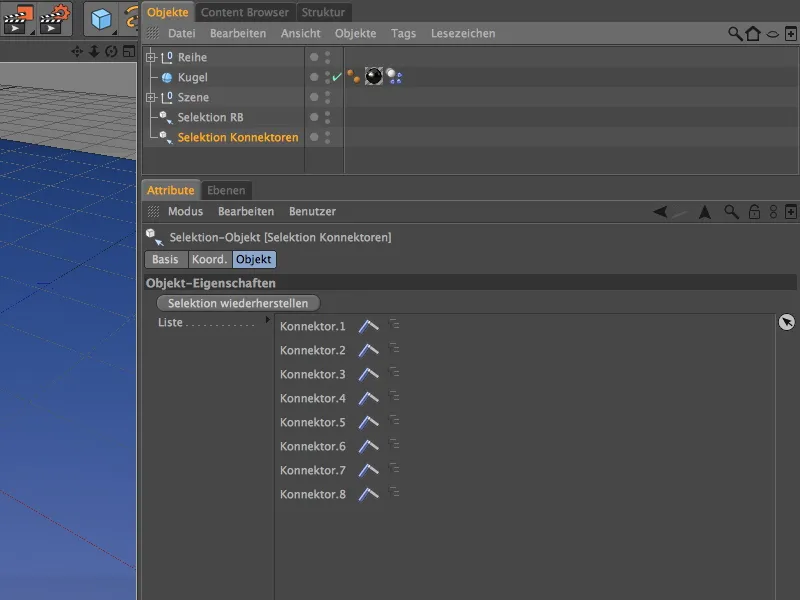
Task: Click the viewport rotate icon
Action: [x=111, y=52]
